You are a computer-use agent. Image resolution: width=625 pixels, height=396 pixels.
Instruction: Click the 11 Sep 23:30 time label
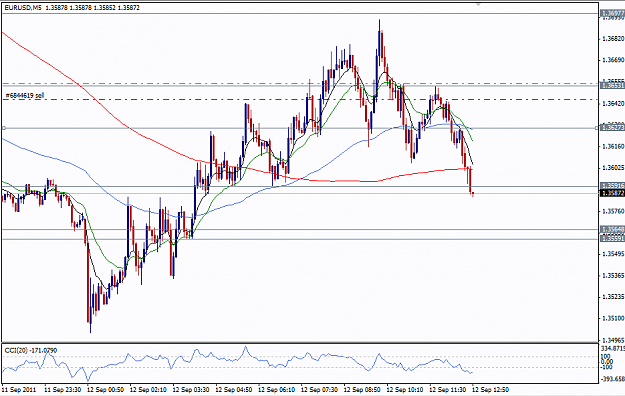(63, 390)
